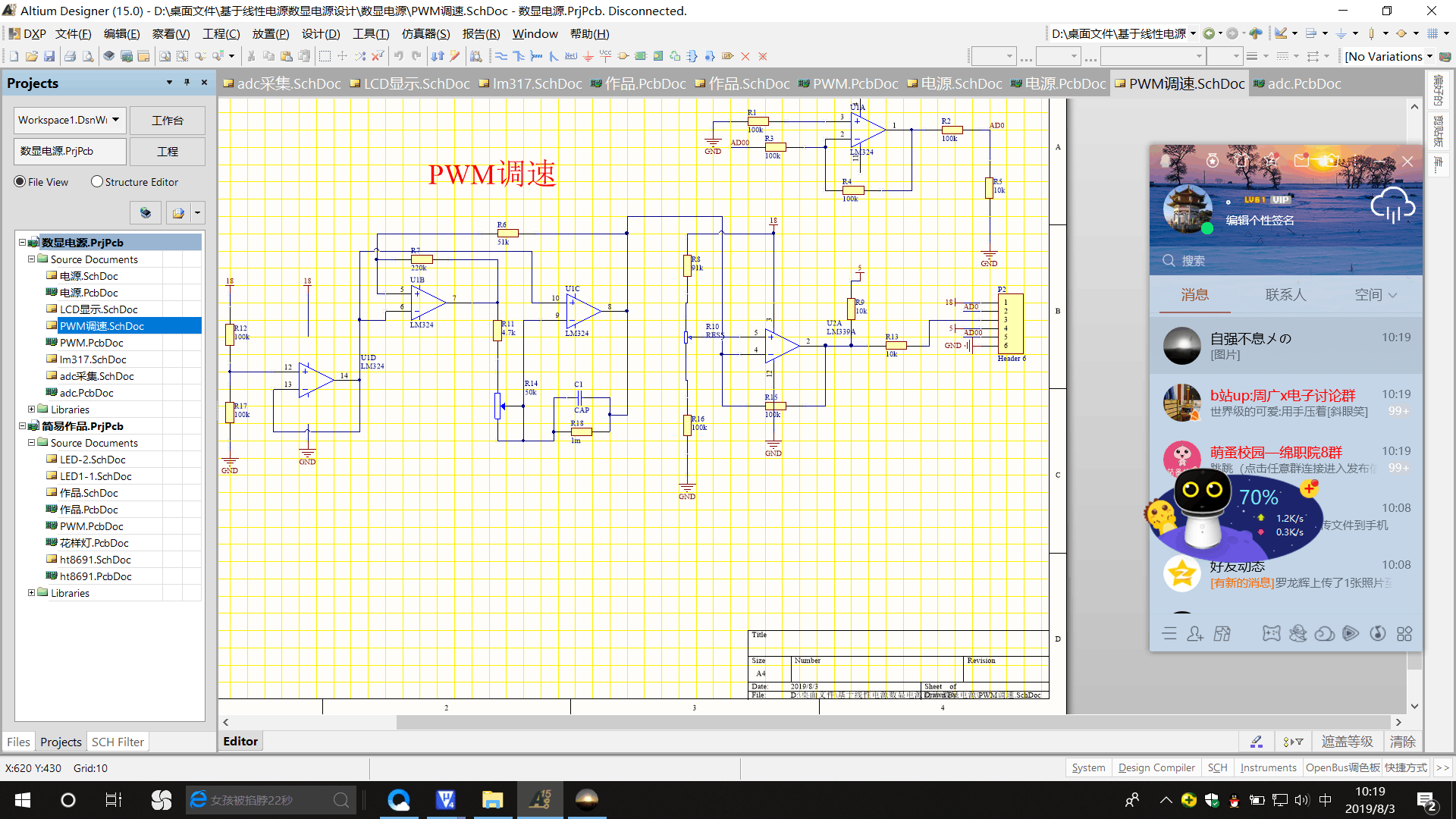Screen dimensions: 1456x819
Task: Open the QQ main menu icon
Action: pos(1169,634)
